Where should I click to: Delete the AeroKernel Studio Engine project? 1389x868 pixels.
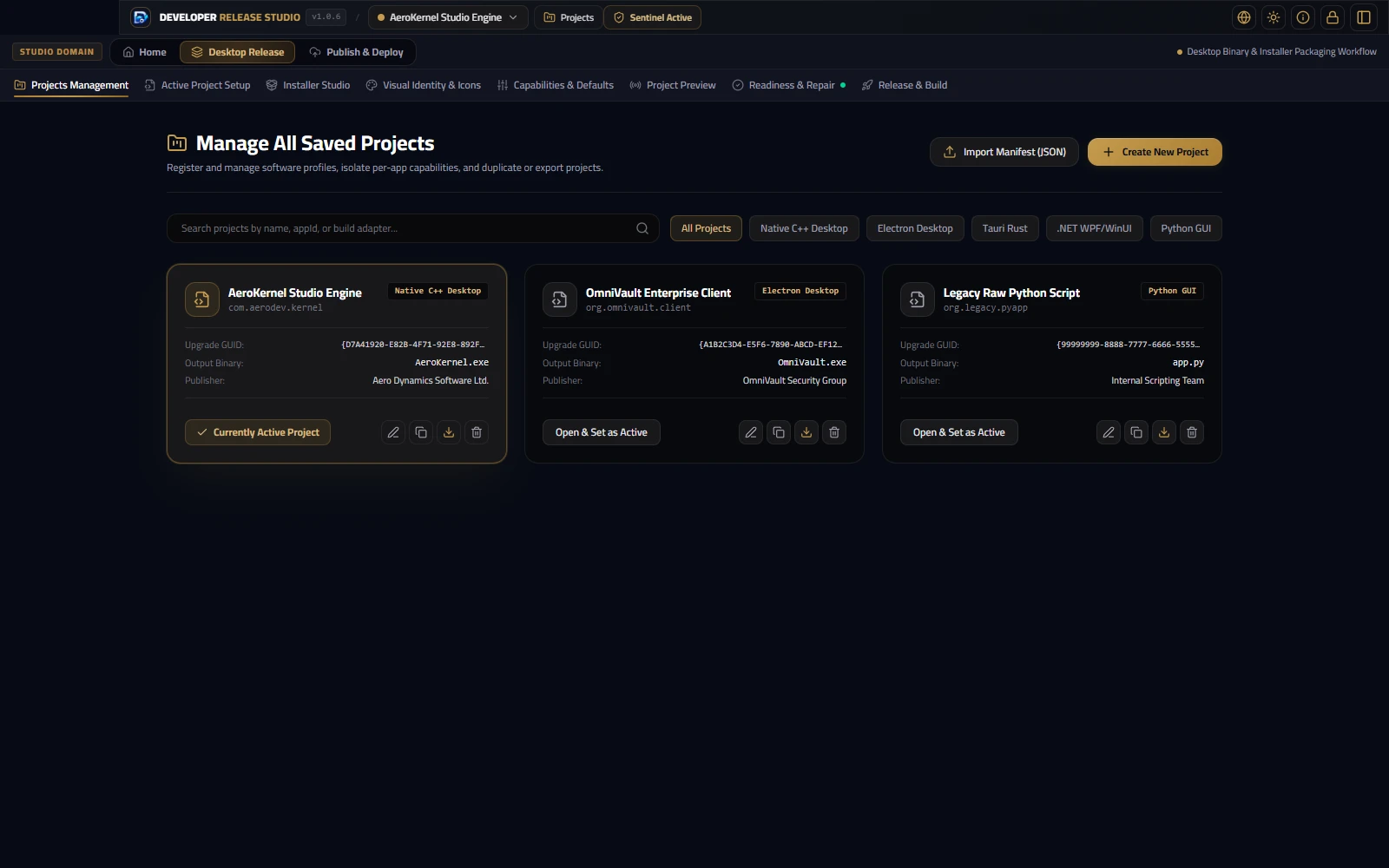click(x=477, y=432)
